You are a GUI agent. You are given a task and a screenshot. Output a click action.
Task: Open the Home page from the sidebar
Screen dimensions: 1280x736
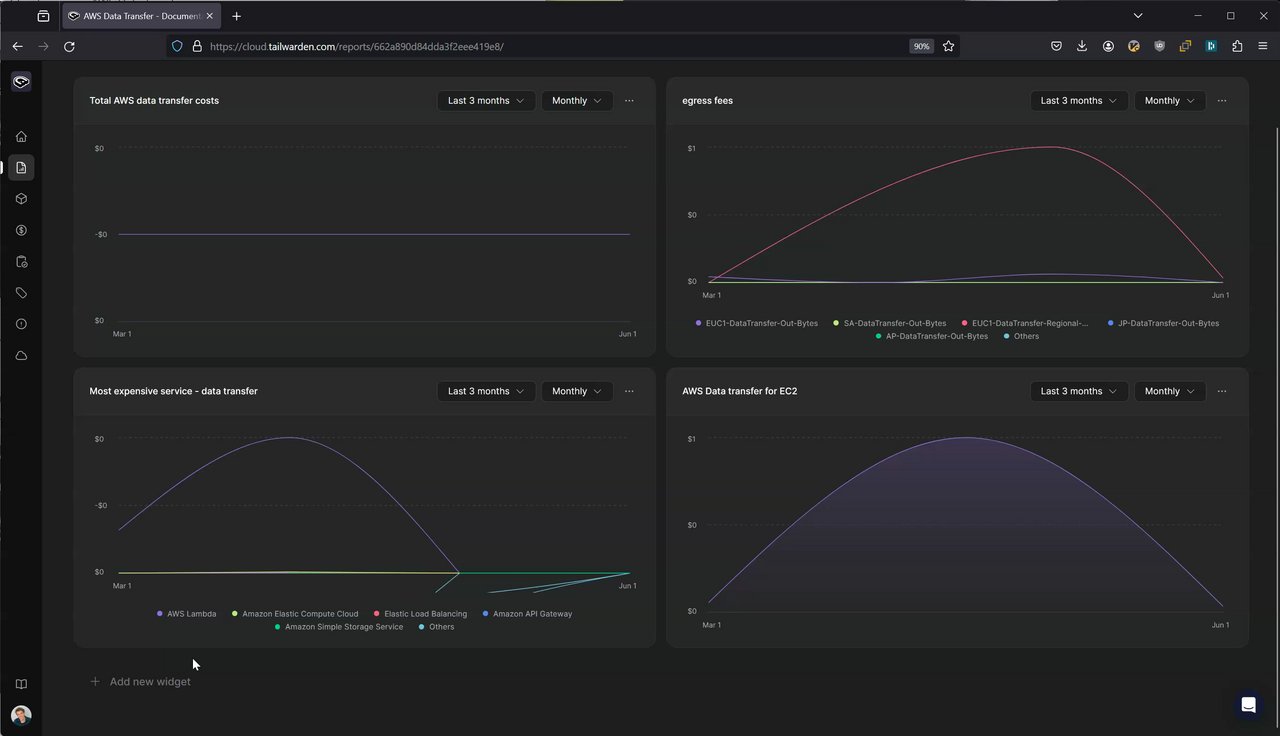[x=21, y=136]
